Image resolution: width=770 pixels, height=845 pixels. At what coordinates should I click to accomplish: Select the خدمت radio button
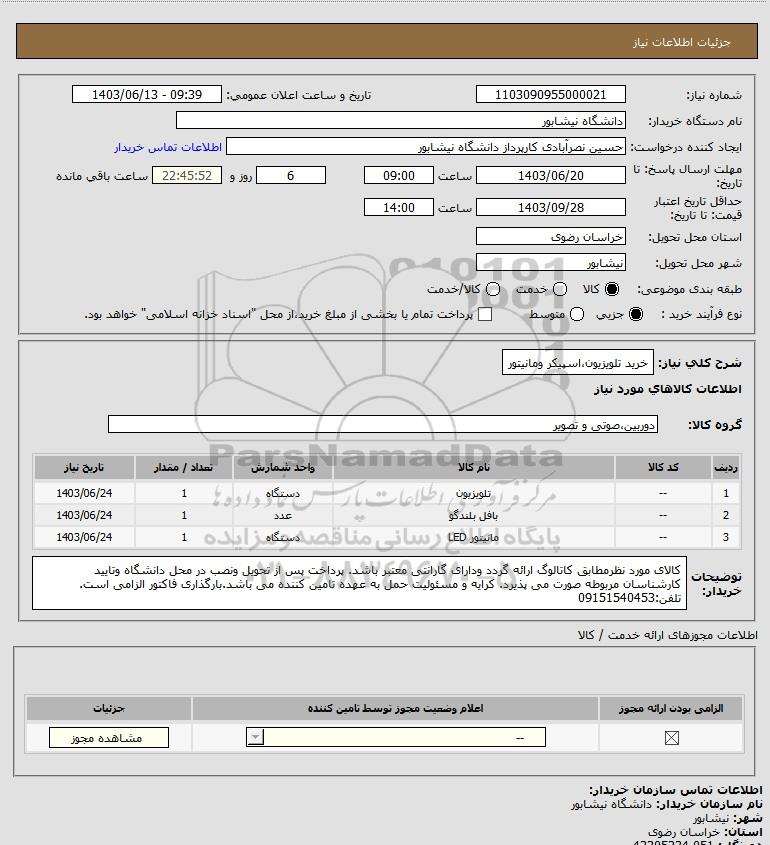[560, 289]
